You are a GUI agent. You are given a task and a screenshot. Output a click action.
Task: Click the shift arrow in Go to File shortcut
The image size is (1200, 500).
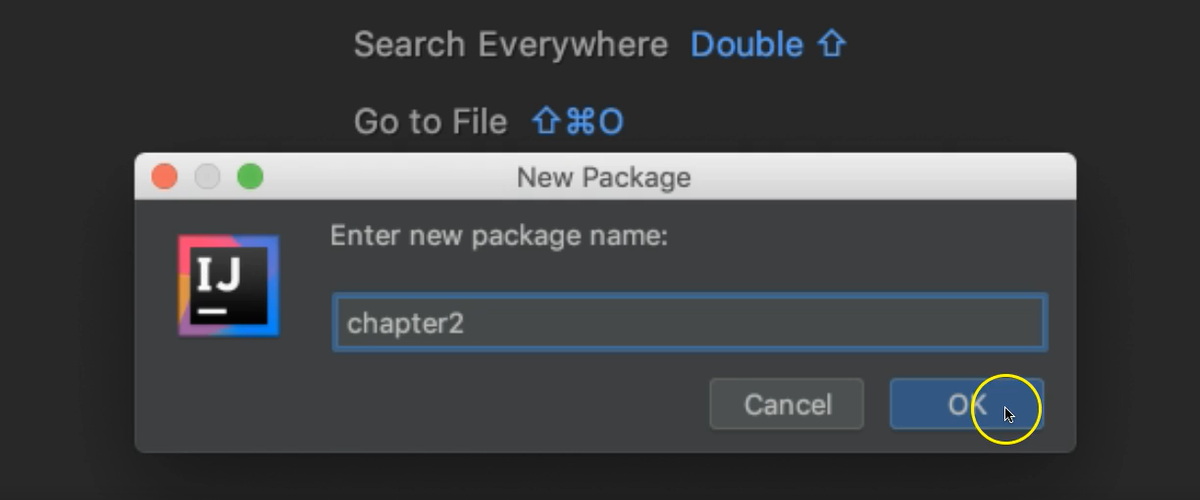546,121
